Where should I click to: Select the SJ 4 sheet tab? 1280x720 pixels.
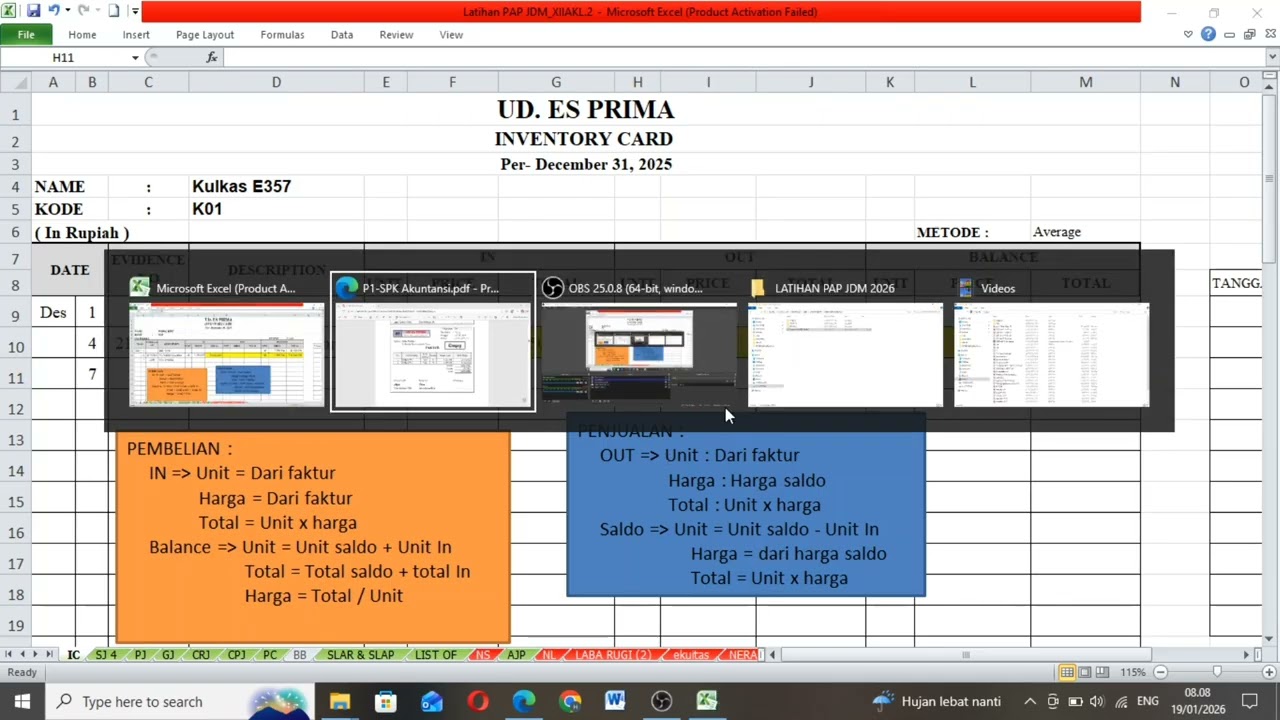point(106,655)
